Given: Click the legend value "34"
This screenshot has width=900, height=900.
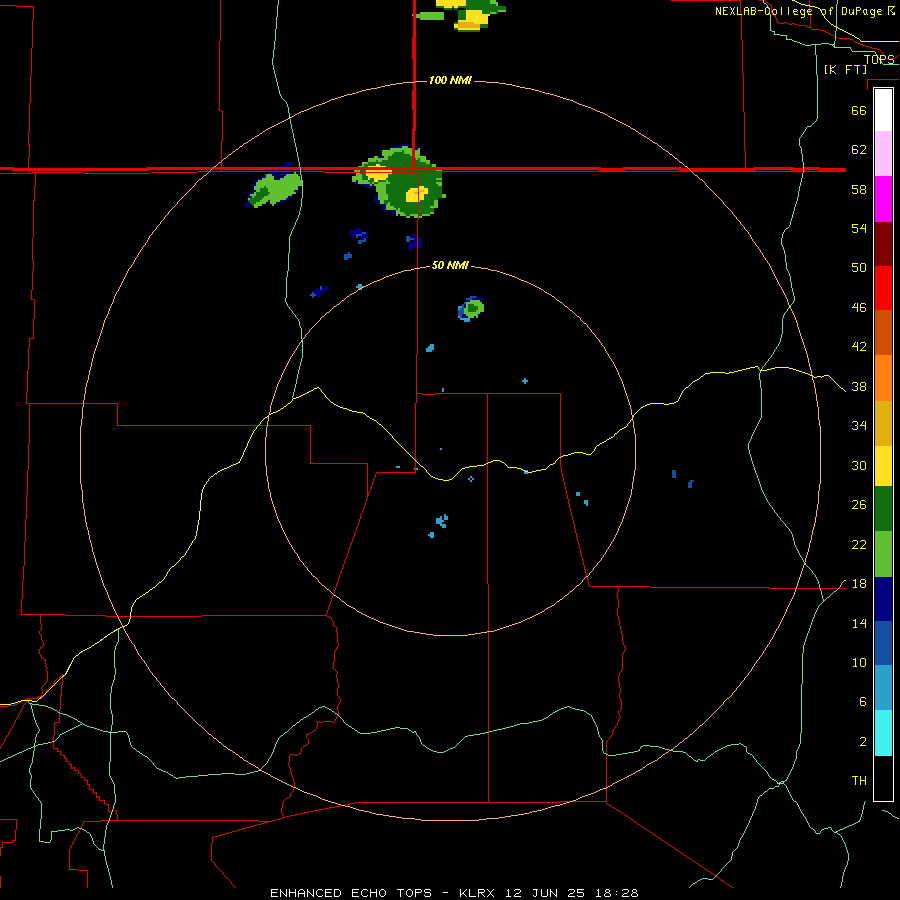Looking at the screenshot, I should click(x=859, y=426).
